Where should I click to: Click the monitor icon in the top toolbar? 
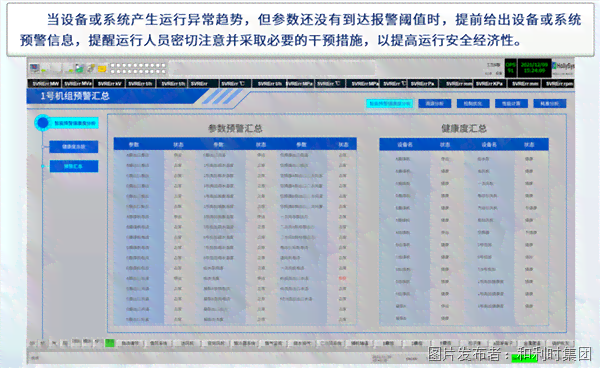35,68
